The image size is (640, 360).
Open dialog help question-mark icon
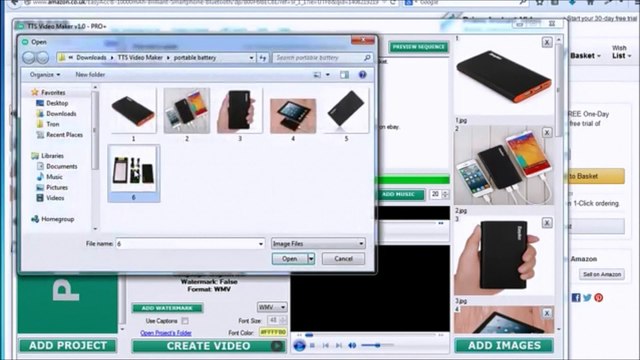click(362, 75)
